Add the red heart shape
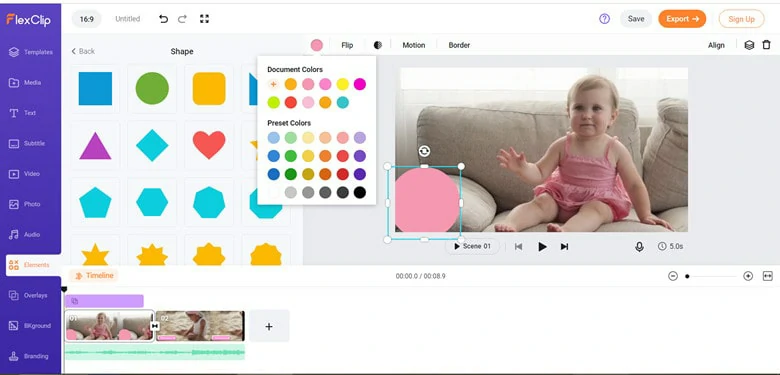This screenshot has height=375, width=780. pos(209,145)
